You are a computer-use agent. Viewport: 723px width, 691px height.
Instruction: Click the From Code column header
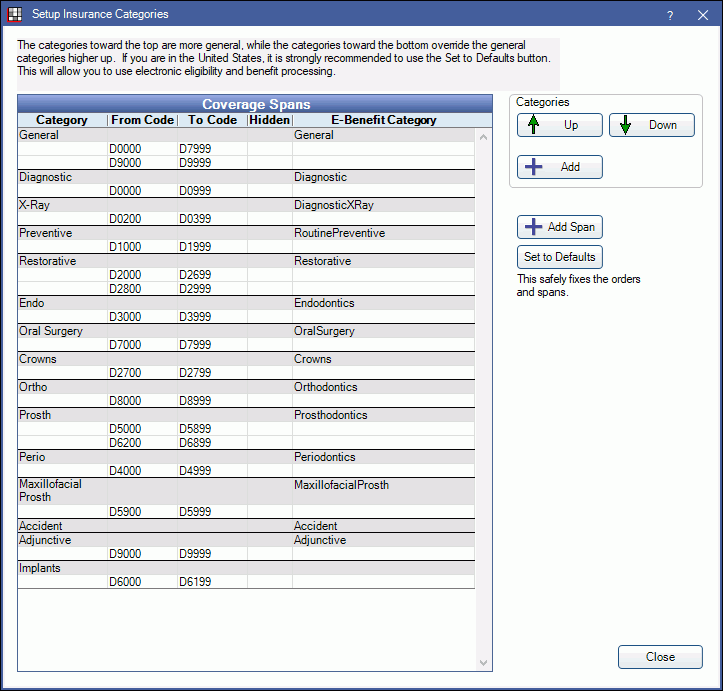pyautogui.click(x=142, y=120)
